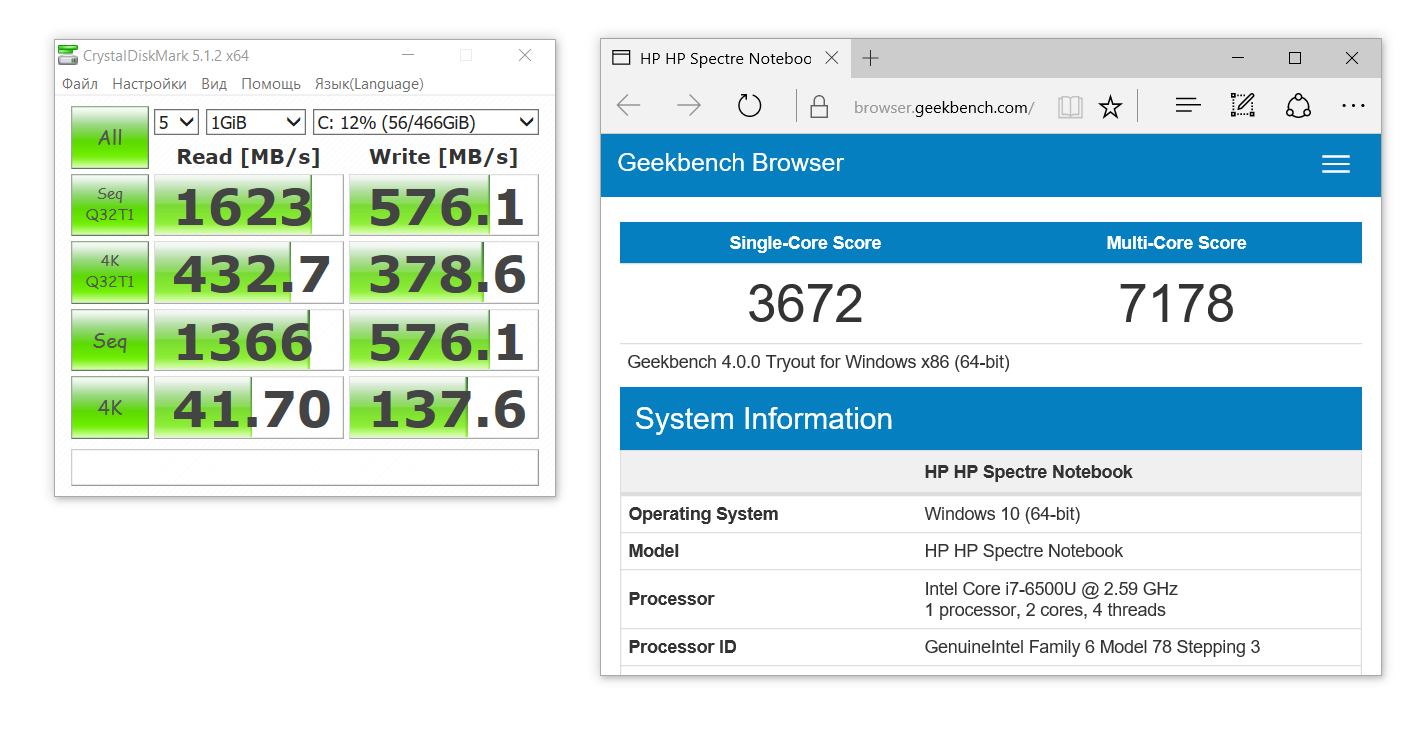1420x732 pixels.
Task: Open Geekbench Browser hamburger menu
Action: (x=1336, y=164)
